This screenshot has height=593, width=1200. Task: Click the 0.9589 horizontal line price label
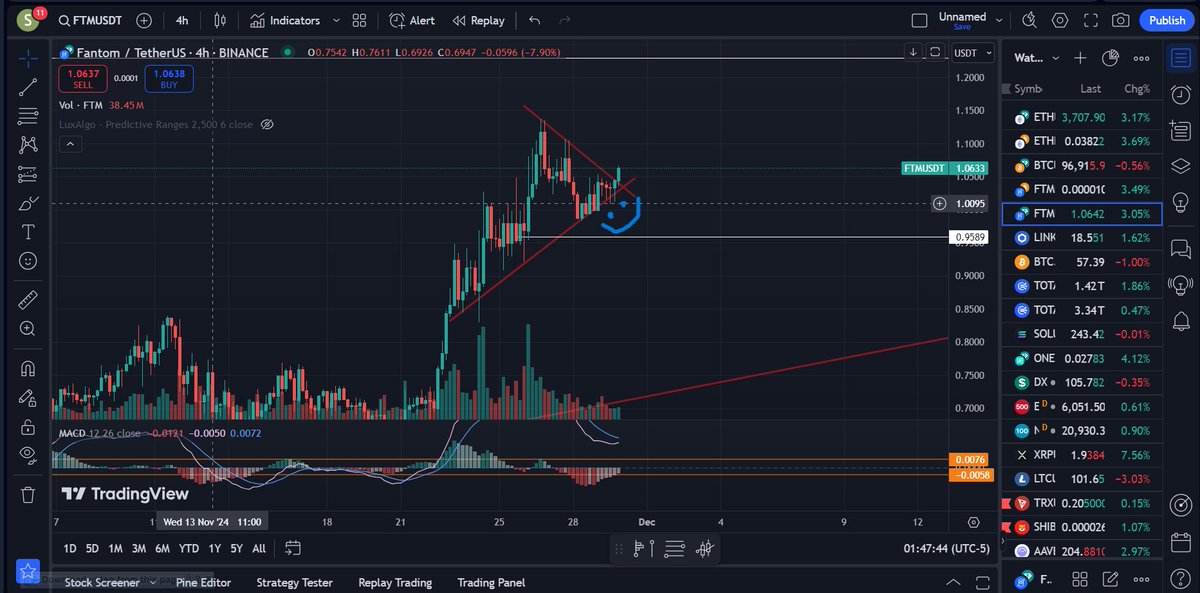[x=969, y=237]
